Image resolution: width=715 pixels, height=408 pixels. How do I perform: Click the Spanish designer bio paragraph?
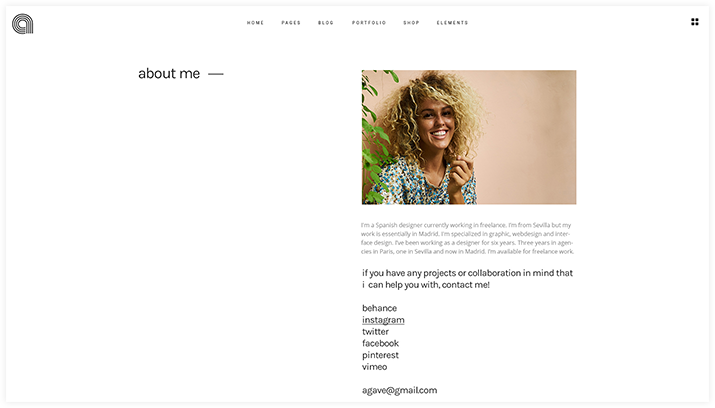click(x=467, y=238)
